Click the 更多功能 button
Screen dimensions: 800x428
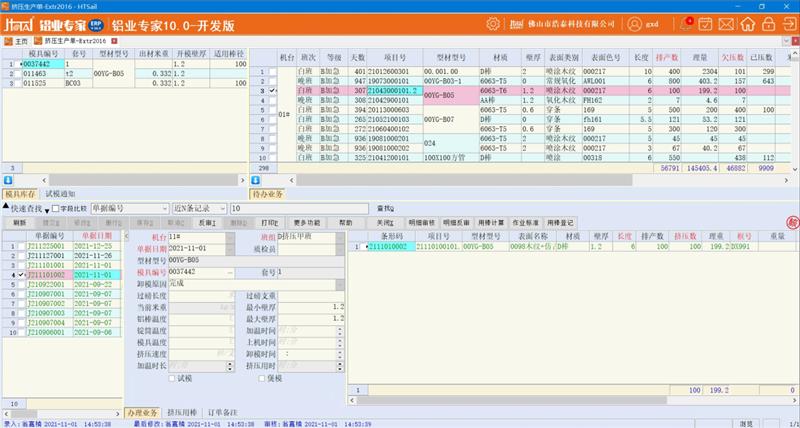tap(307, 222)
